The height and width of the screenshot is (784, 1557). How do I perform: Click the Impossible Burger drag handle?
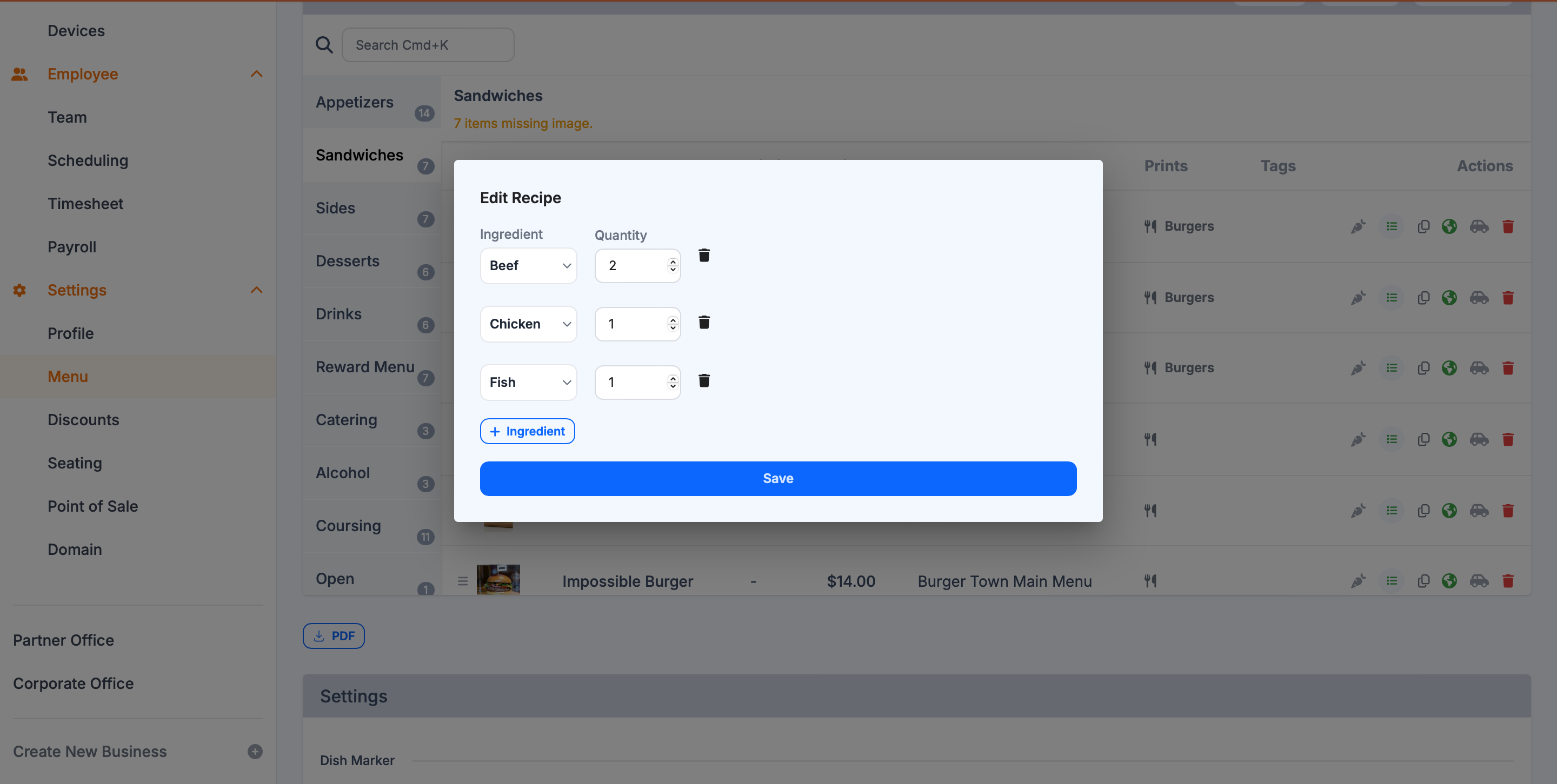coord(462,581)
